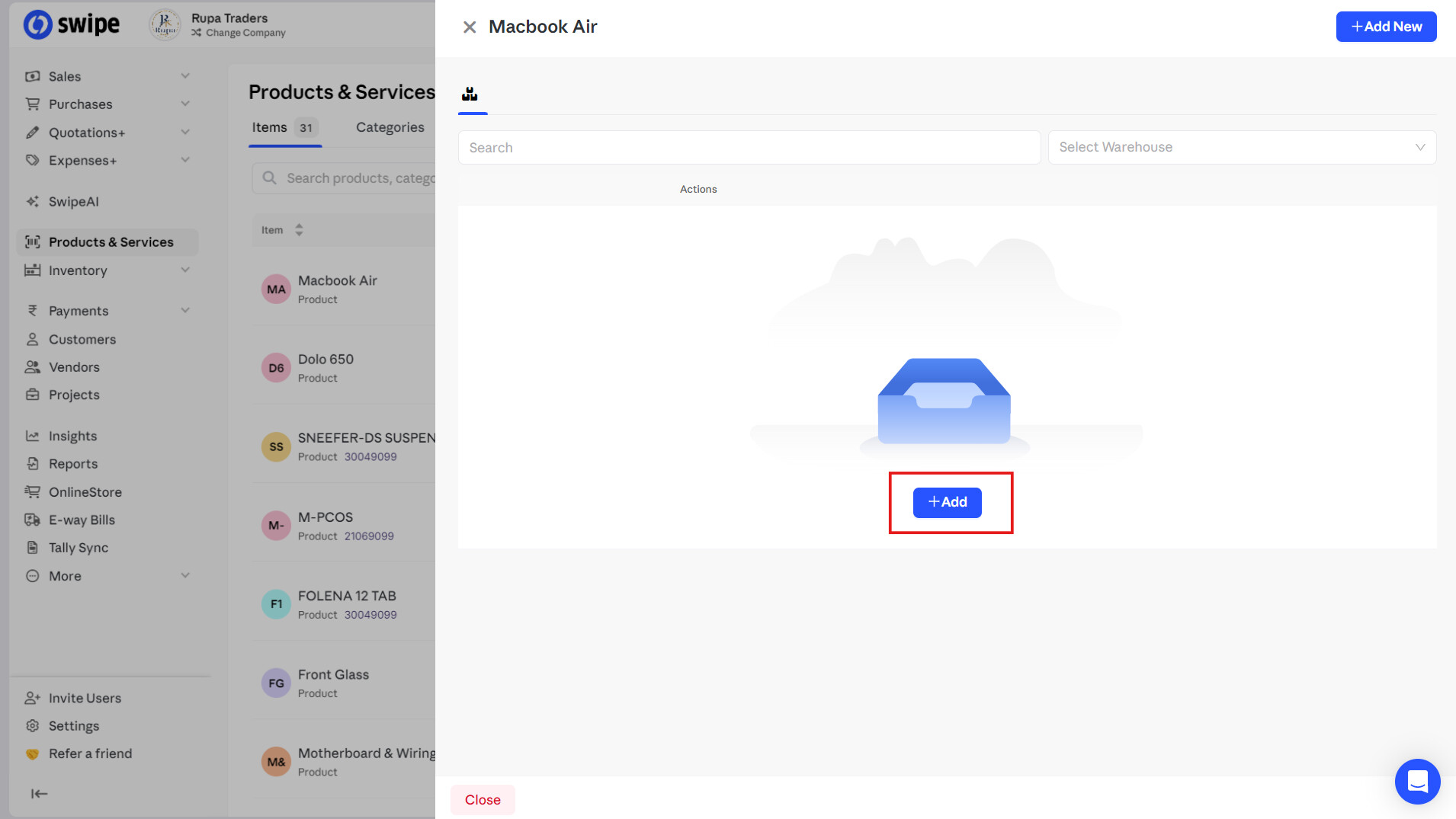This screenshot has width=1456, height=819.
Task: Click the OnlineStore cart icon
Action: pyautogui.click(x=32, y=491)
